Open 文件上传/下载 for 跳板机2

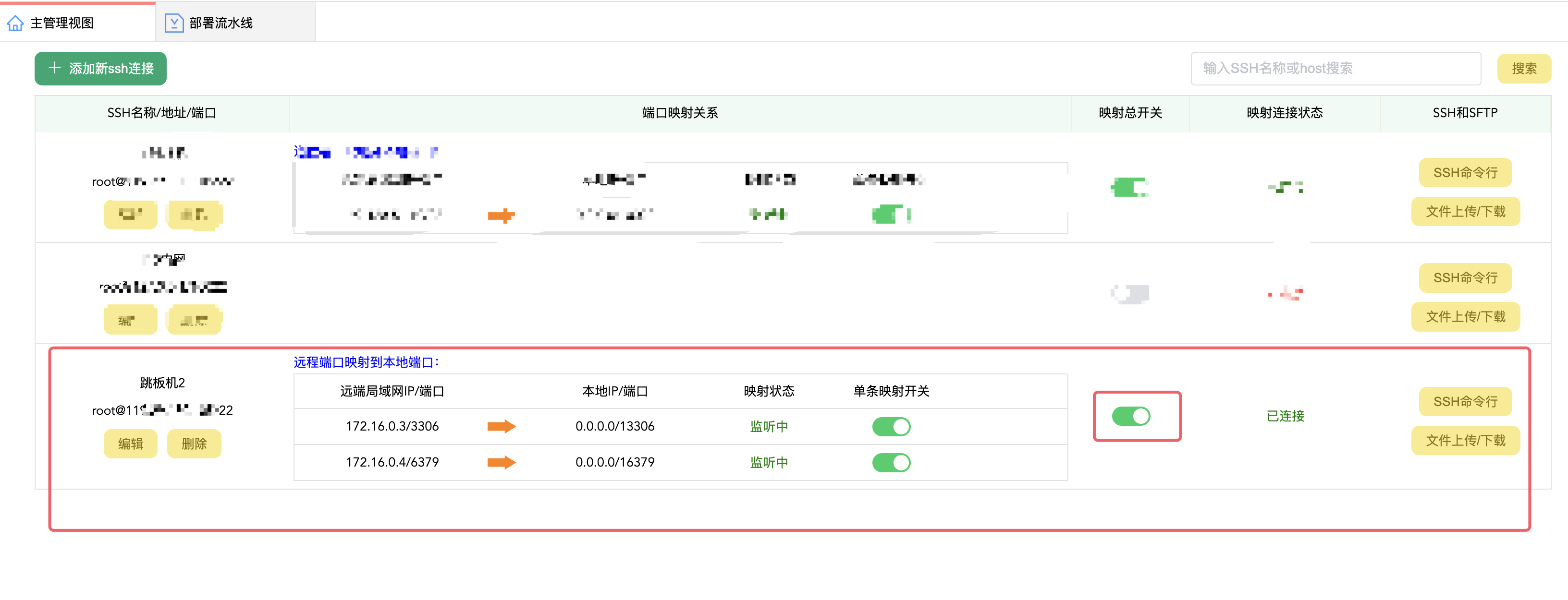pos(1465,440)
